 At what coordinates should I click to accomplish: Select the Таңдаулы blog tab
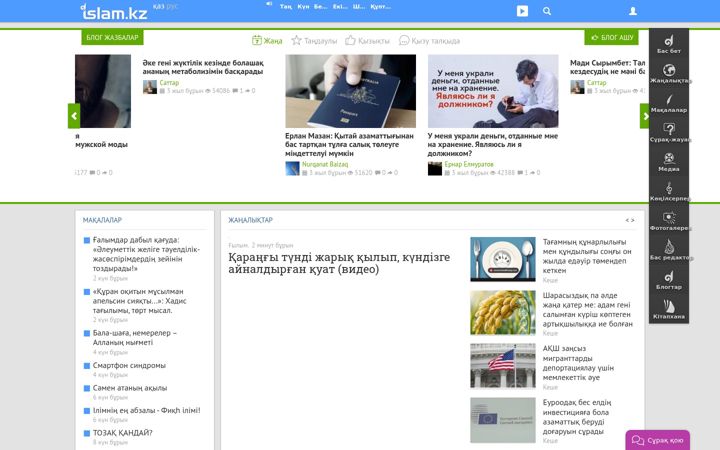click(315, 41)
